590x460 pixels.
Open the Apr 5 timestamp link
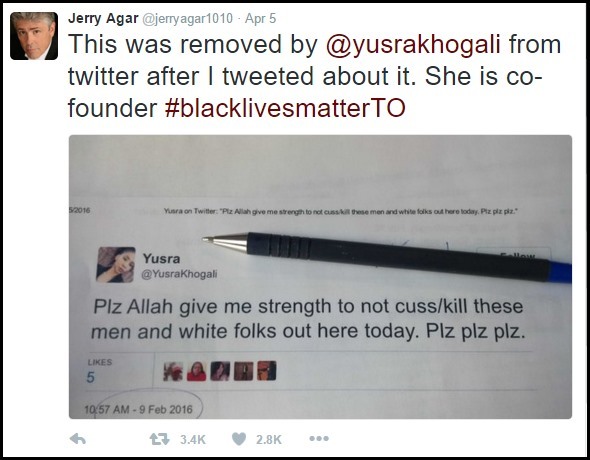pos(260,18)
